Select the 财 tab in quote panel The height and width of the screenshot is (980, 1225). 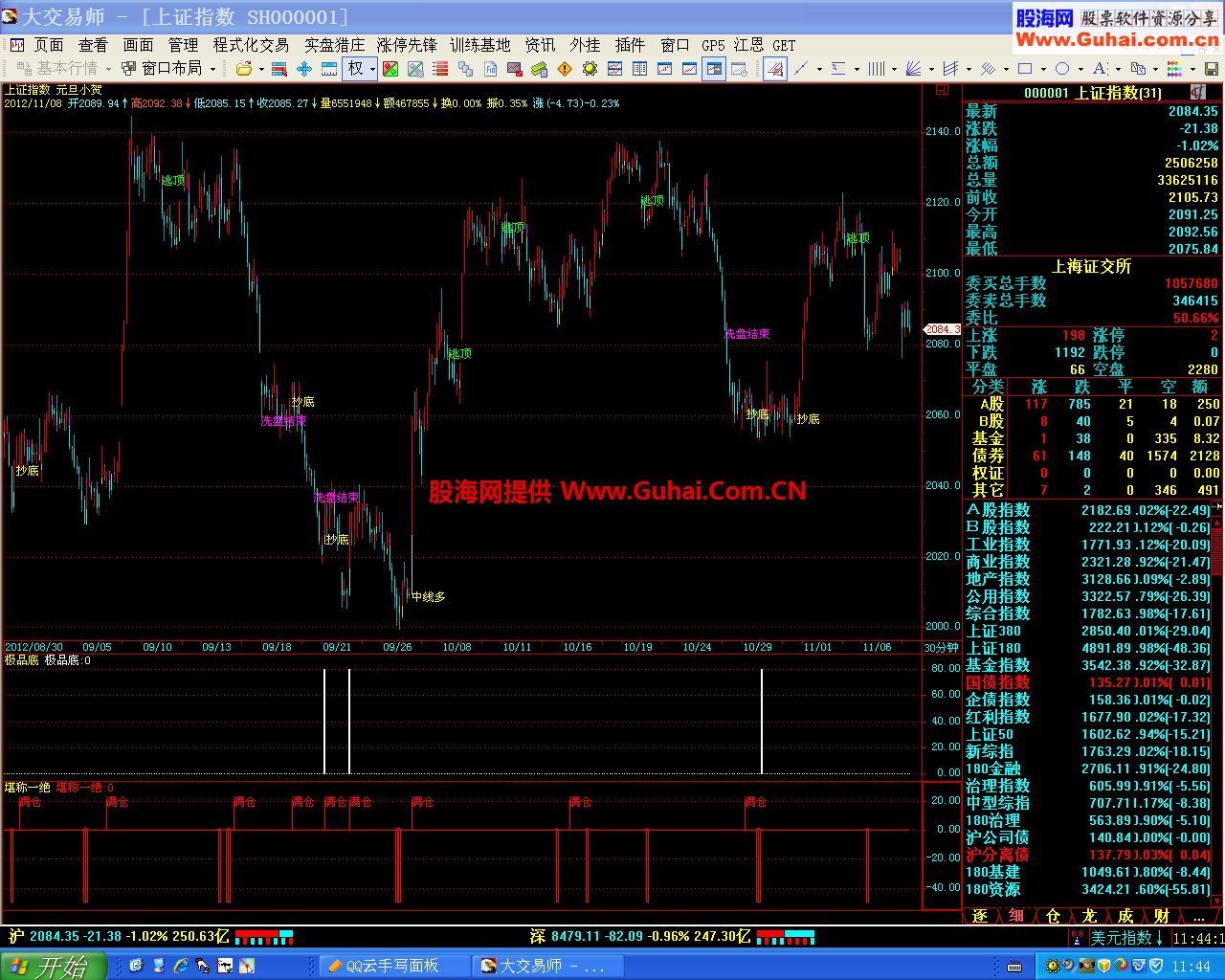pos(1162,916)
